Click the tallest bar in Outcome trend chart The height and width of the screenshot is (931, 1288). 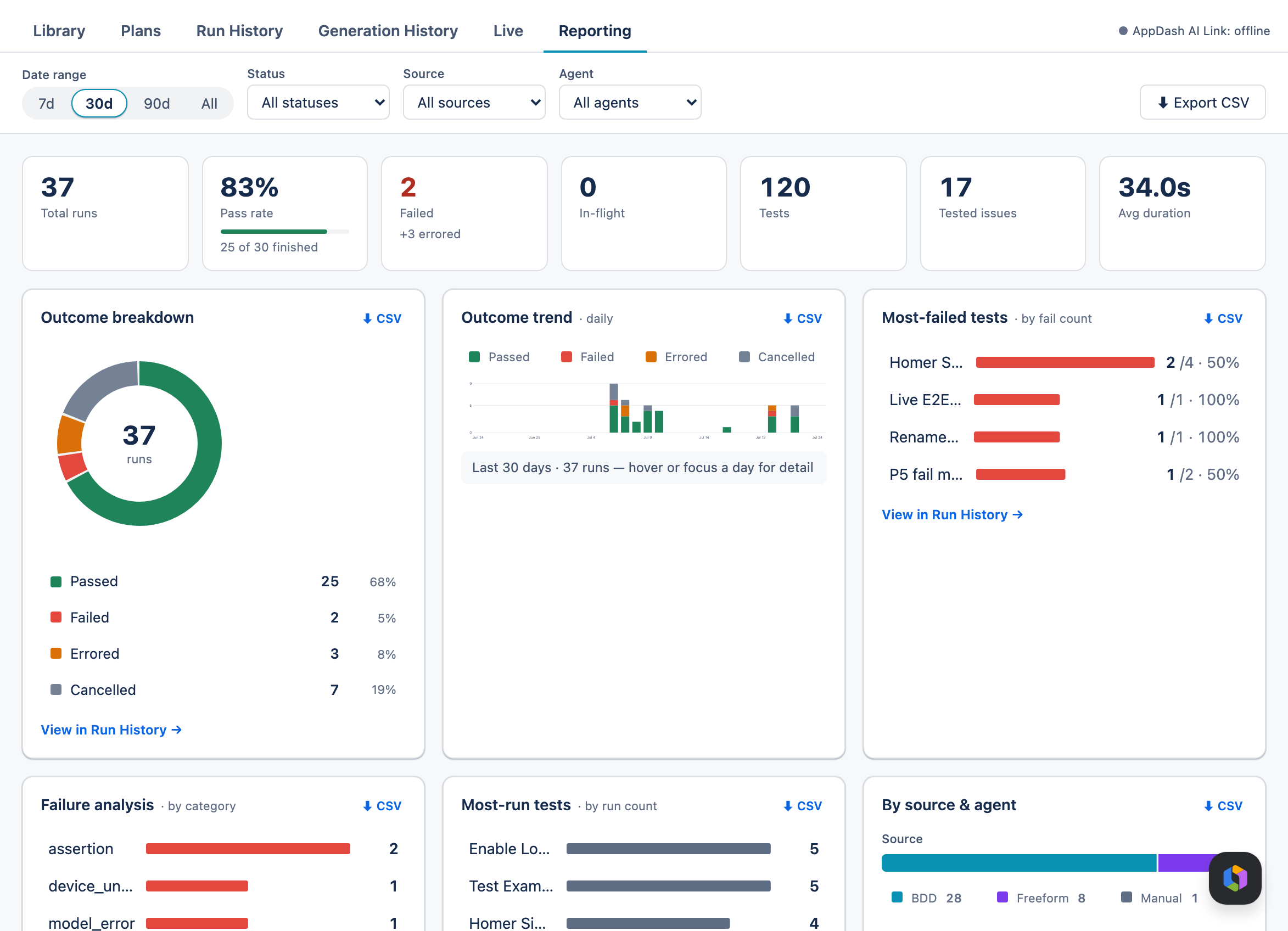[x=613, y=408]
